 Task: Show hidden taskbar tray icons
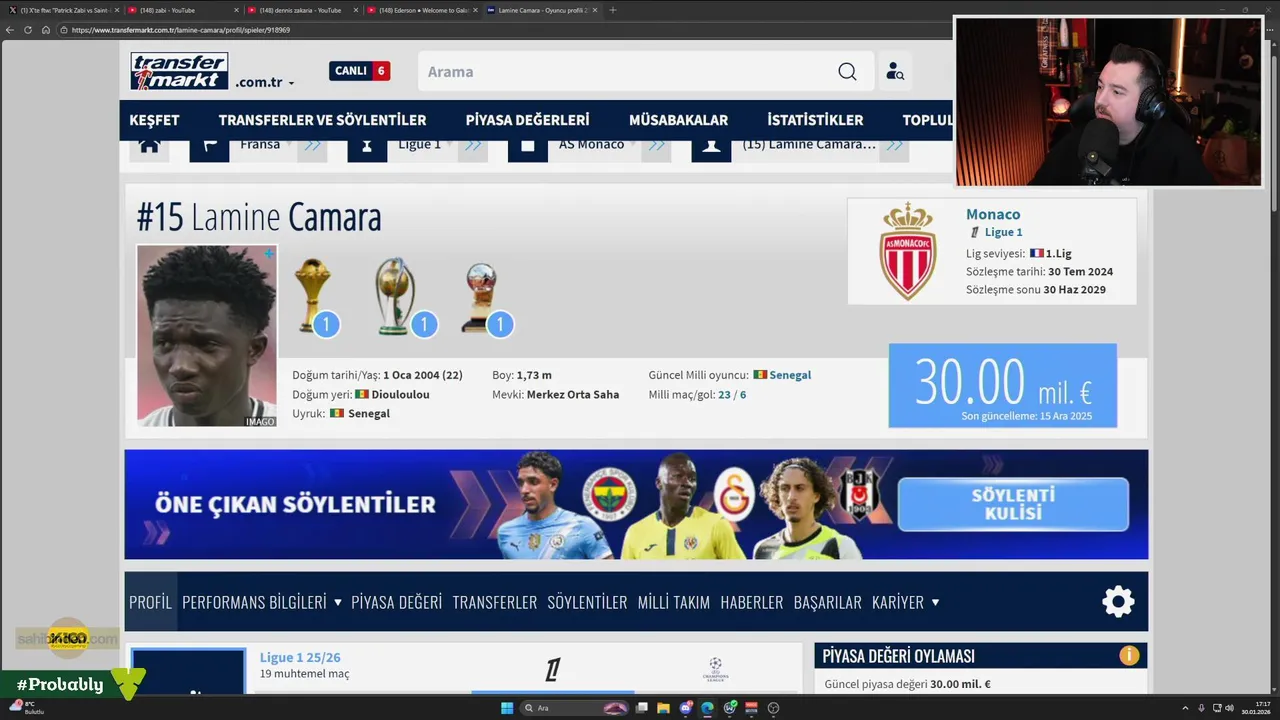click(x=1187, y=708)
